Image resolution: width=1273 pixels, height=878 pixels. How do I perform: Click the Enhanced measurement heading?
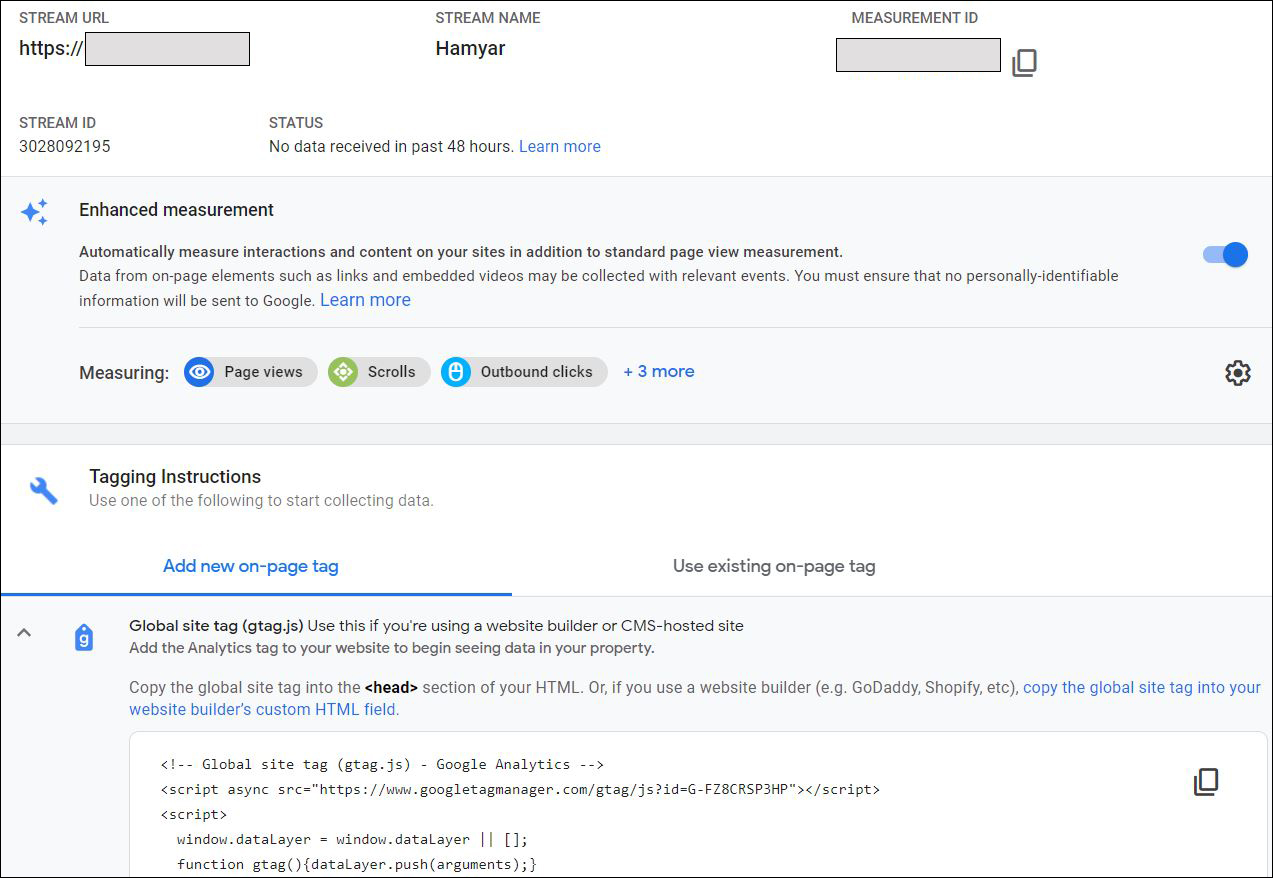tap(176, 210)
